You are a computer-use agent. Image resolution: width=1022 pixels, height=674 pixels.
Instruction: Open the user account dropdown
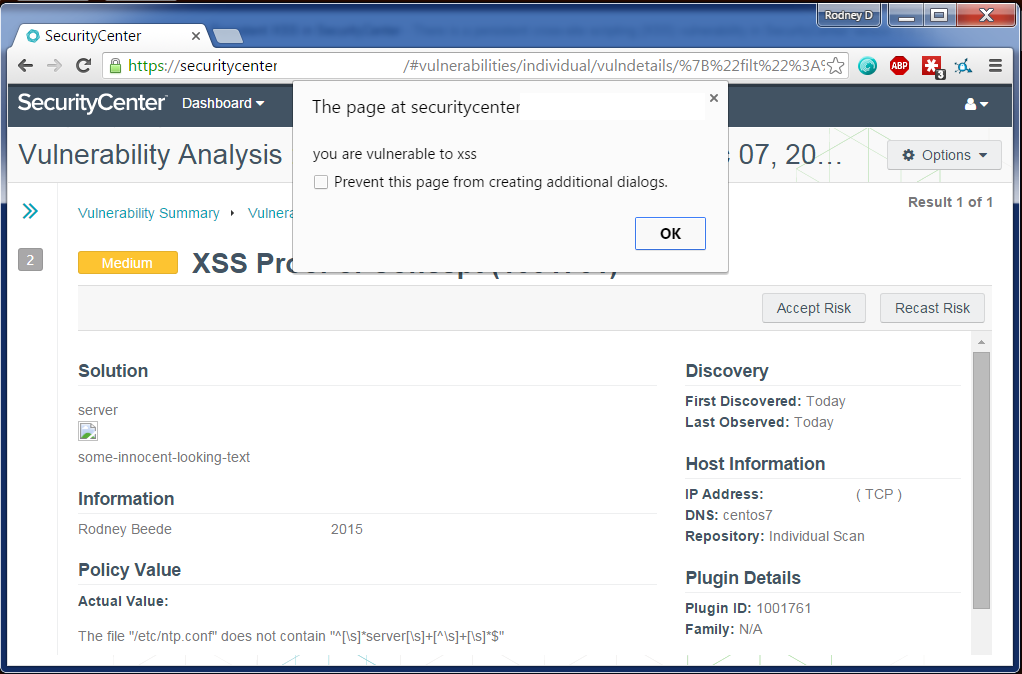(x=976, y=104)
